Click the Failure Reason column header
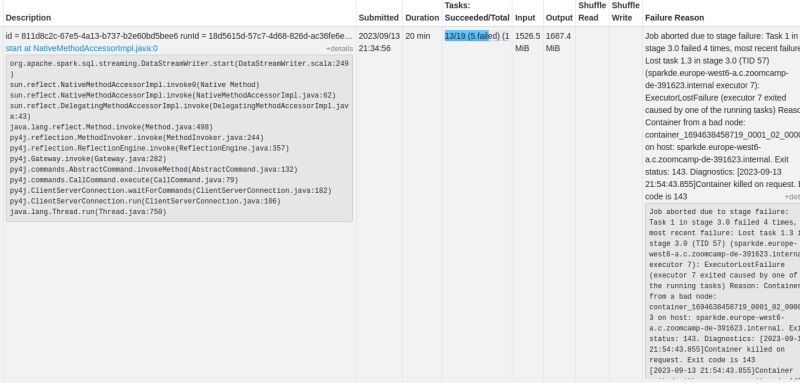 pyautogui.click(x=674, y=17)
